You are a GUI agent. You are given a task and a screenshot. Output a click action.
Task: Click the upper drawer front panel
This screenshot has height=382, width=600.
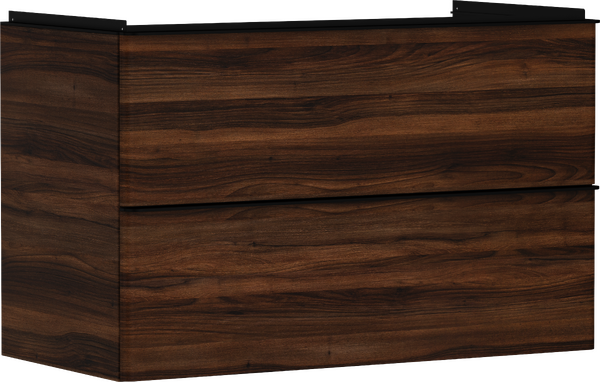click(357, 115)
